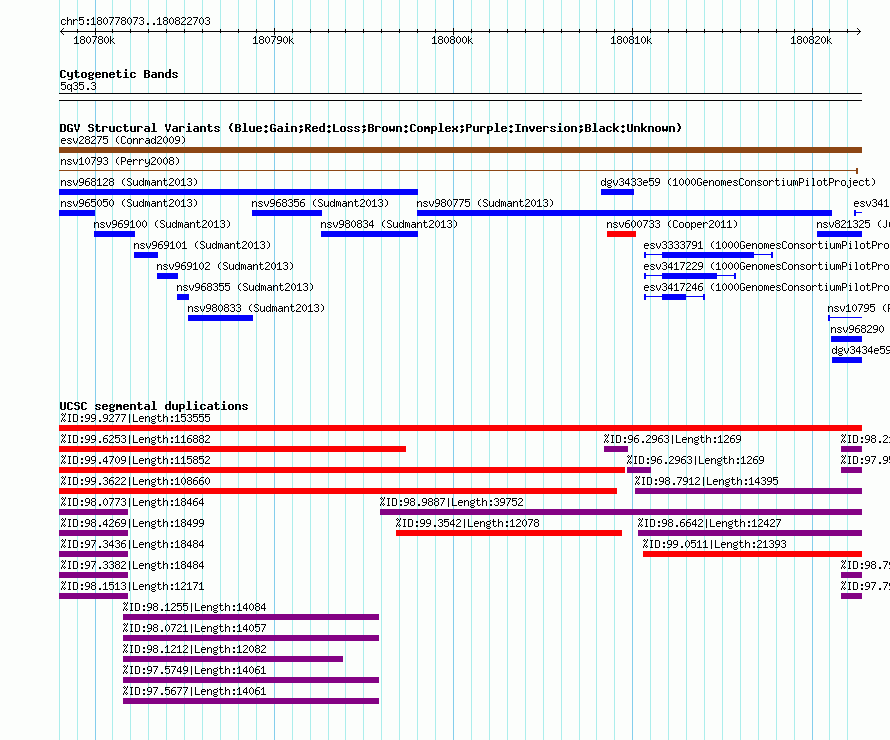Click the %ID:98.9887|Length:39752 duplication

[621, 512]
